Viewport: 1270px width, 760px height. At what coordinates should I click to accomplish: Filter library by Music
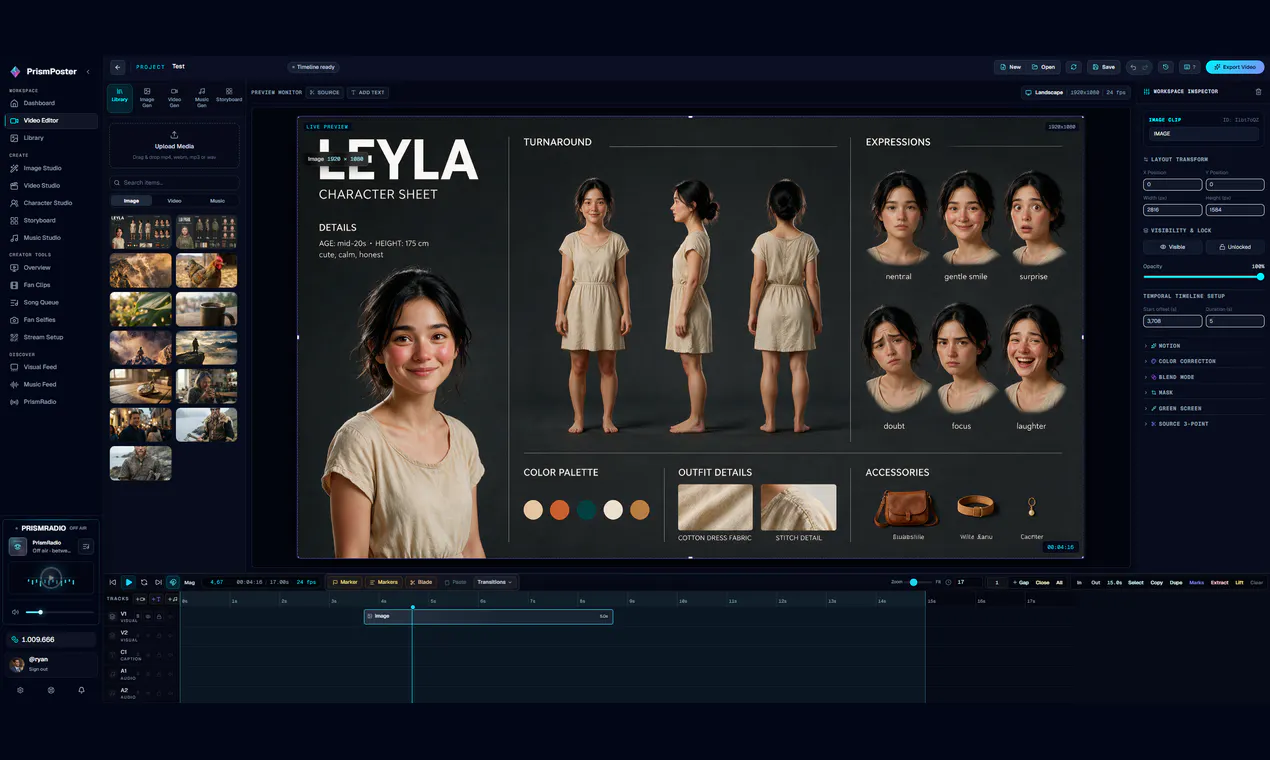click(217, 201)
